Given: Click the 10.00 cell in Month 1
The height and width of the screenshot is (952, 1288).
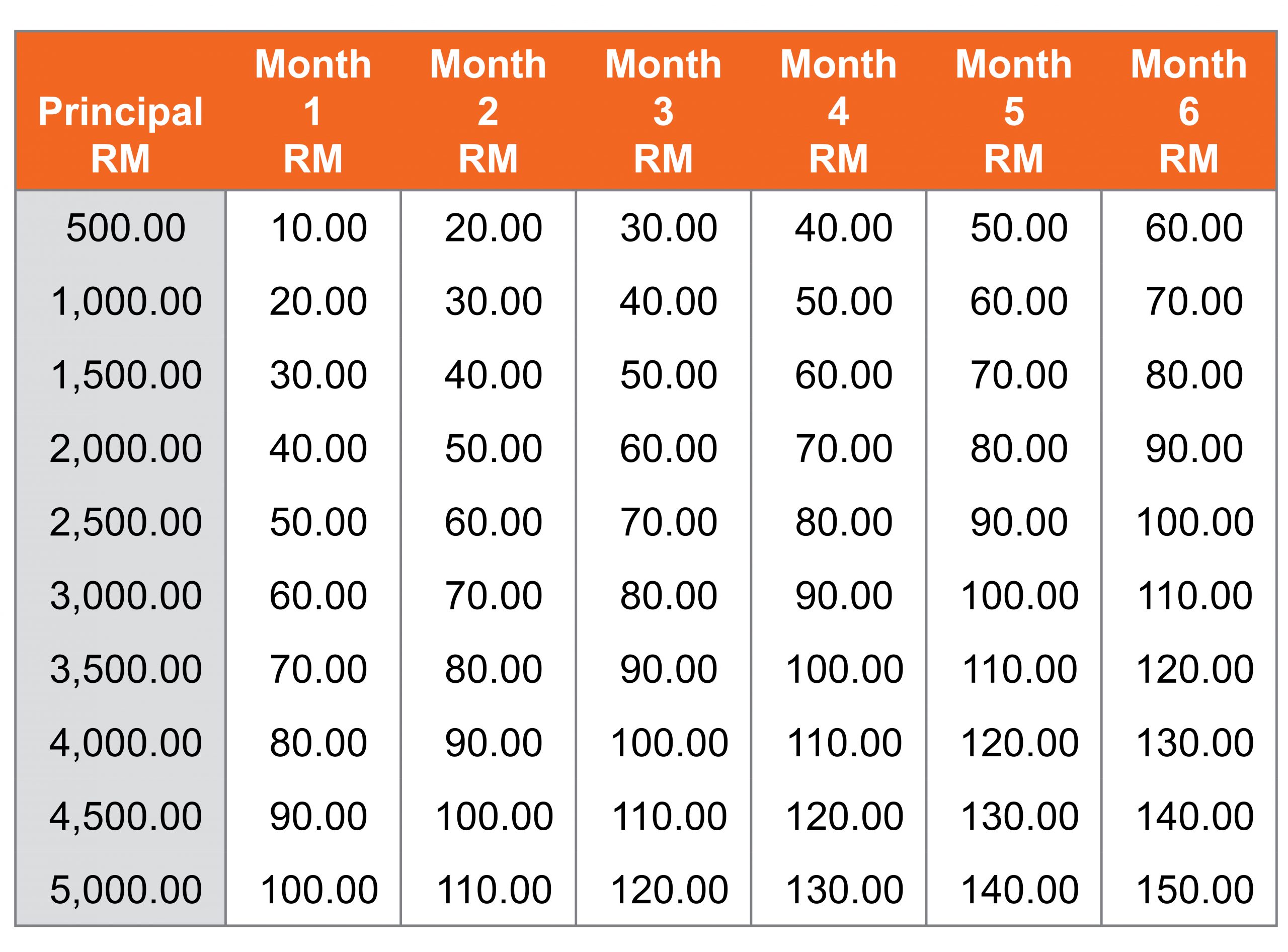Looking at the screenshot, I should click(x=318, y=227).
